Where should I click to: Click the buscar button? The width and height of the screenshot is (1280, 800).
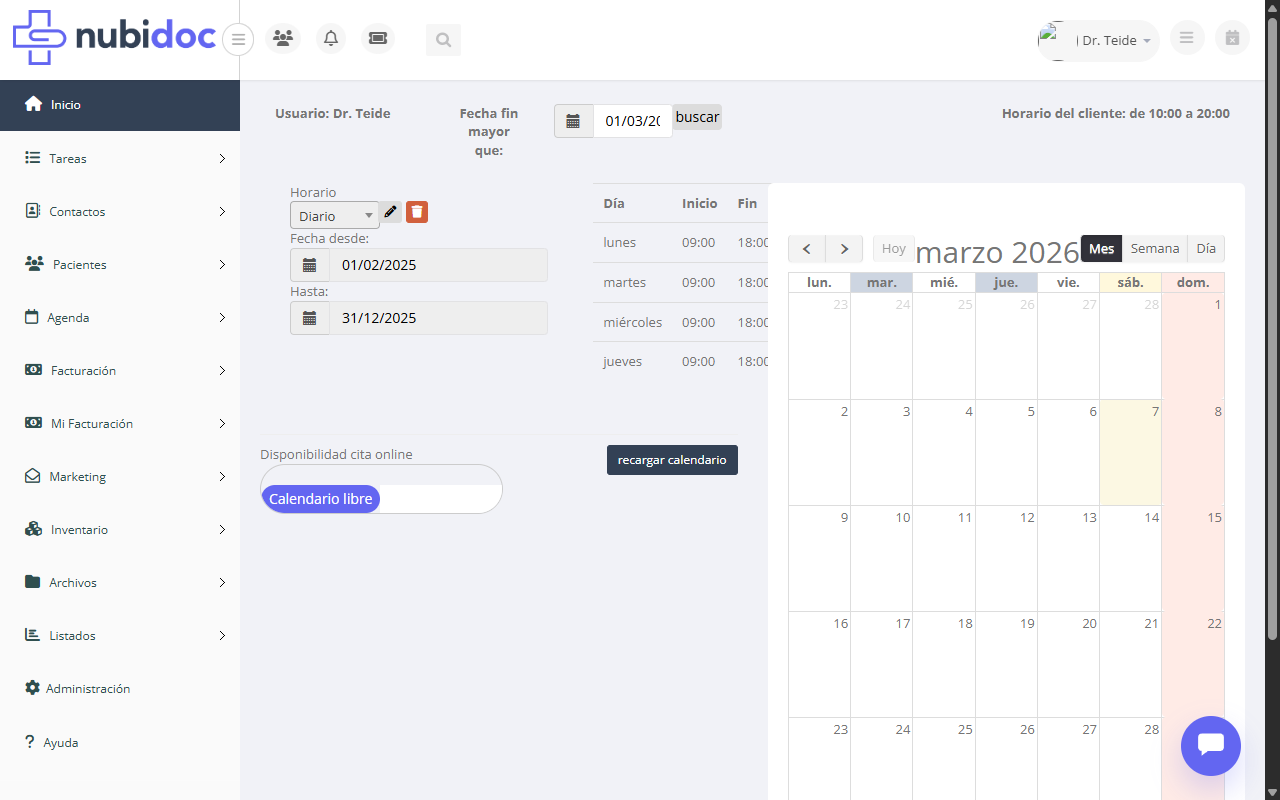697,117
